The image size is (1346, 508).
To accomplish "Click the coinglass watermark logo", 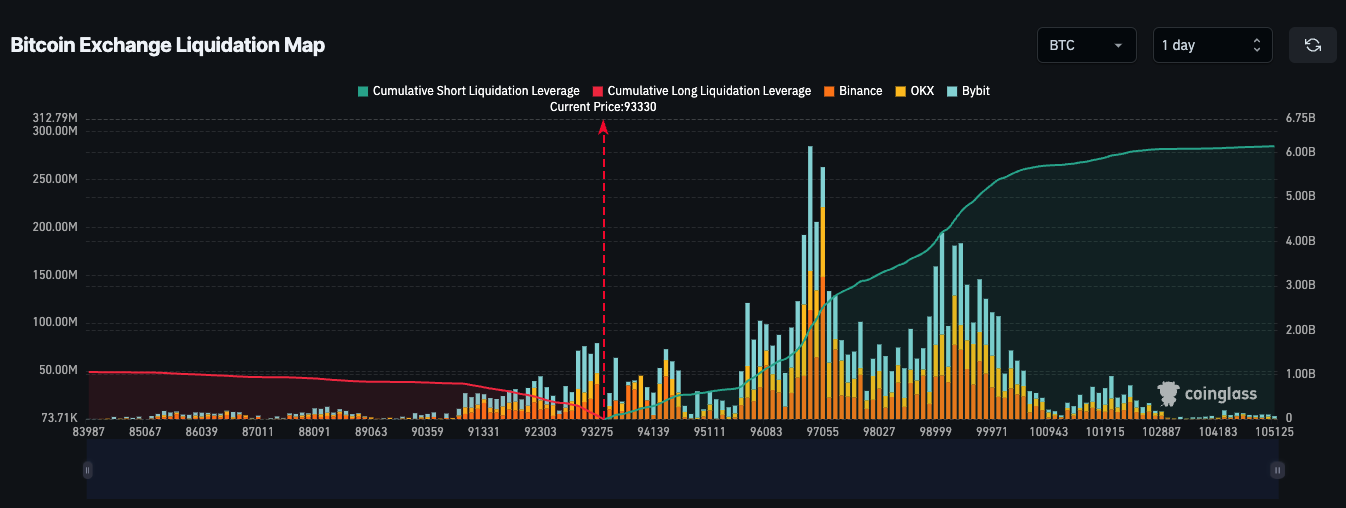I will [x=1207, y=393].
